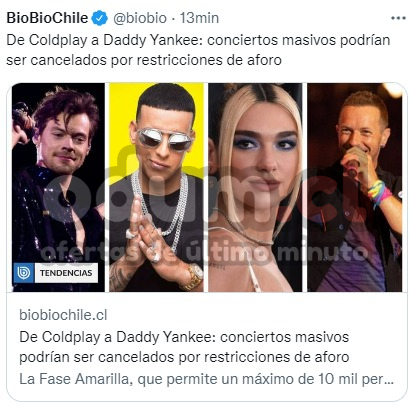Click the 13min tweet timestamp
Image resolution: width=410 pixels, height=412 pixels.
pyautogui.click(x=199, y=18)
